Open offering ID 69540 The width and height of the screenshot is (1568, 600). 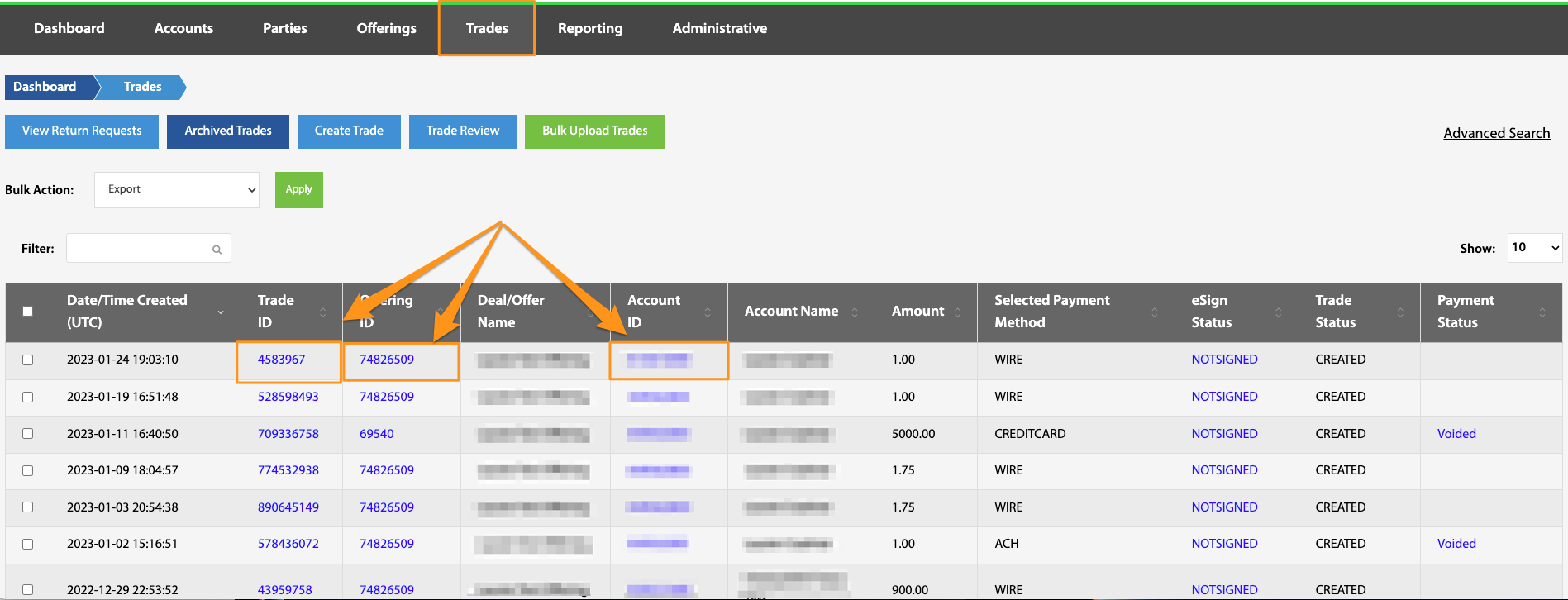click(376, 434)
